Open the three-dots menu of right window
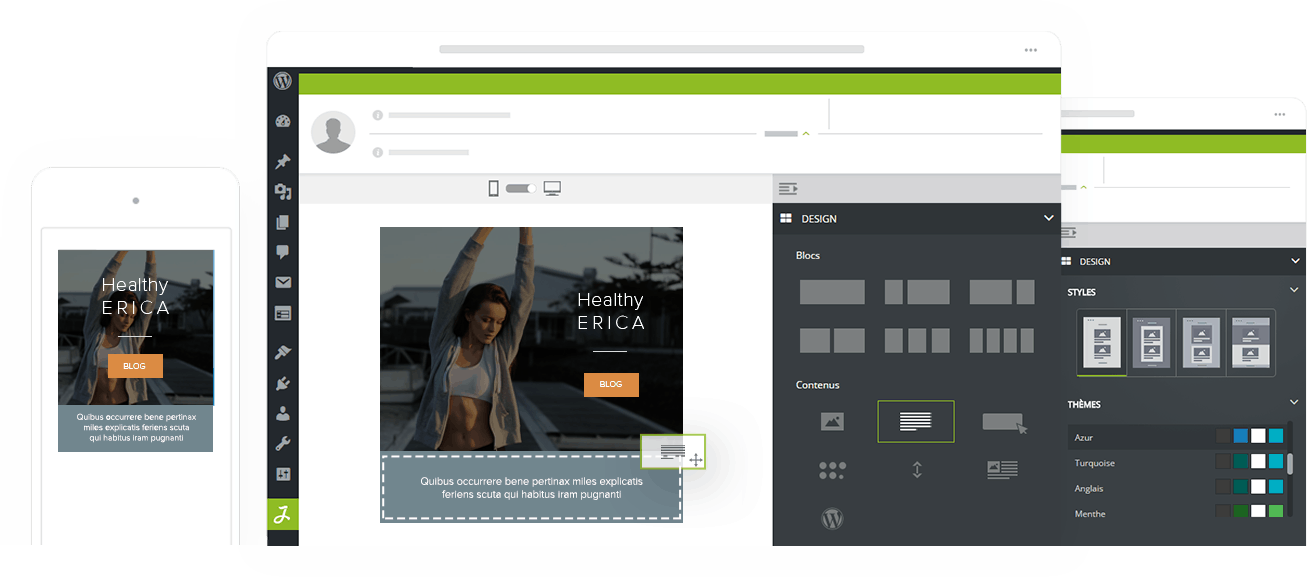The width and height of the screenshot is (1307, 577). (1280, 115)
